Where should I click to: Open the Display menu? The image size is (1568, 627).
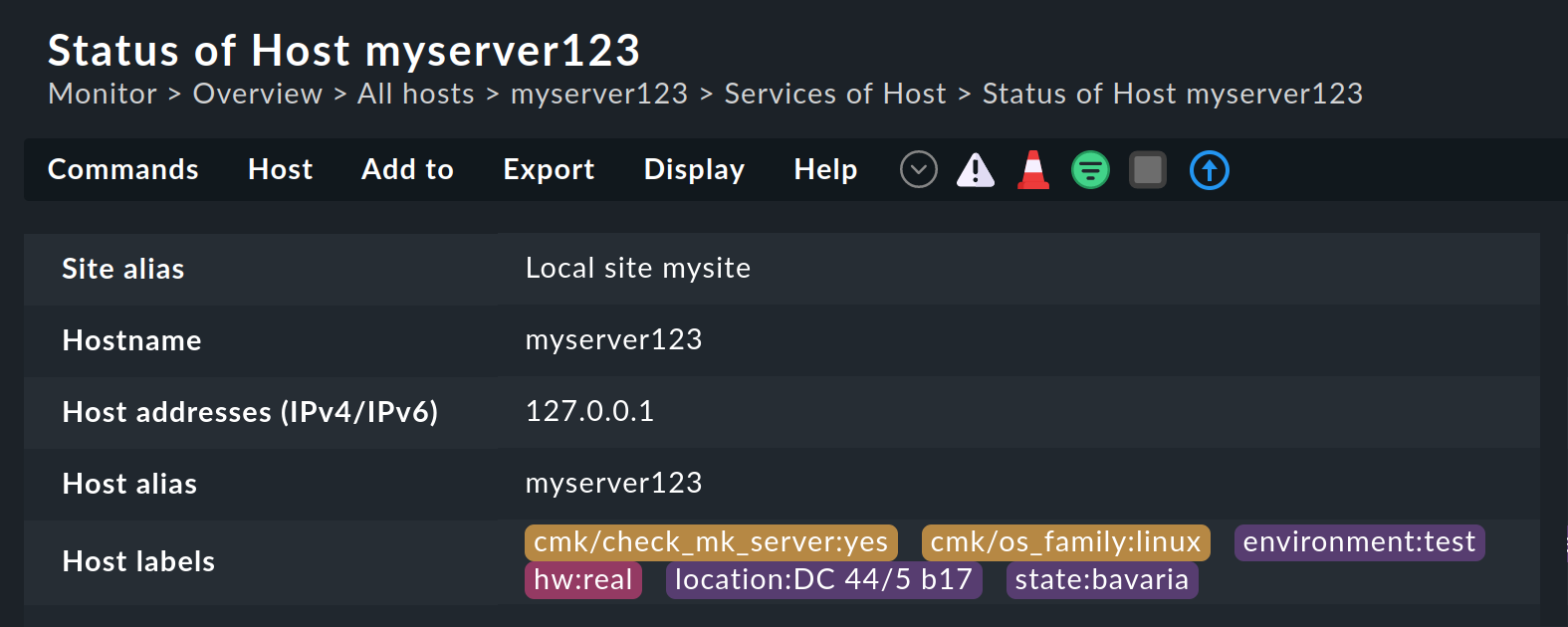click(694, 170)
